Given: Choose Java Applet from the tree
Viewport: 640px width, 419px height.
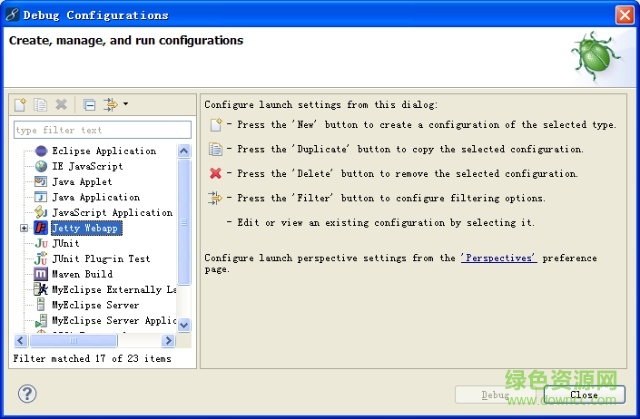Looking at the screenshot, I should 81,182.
